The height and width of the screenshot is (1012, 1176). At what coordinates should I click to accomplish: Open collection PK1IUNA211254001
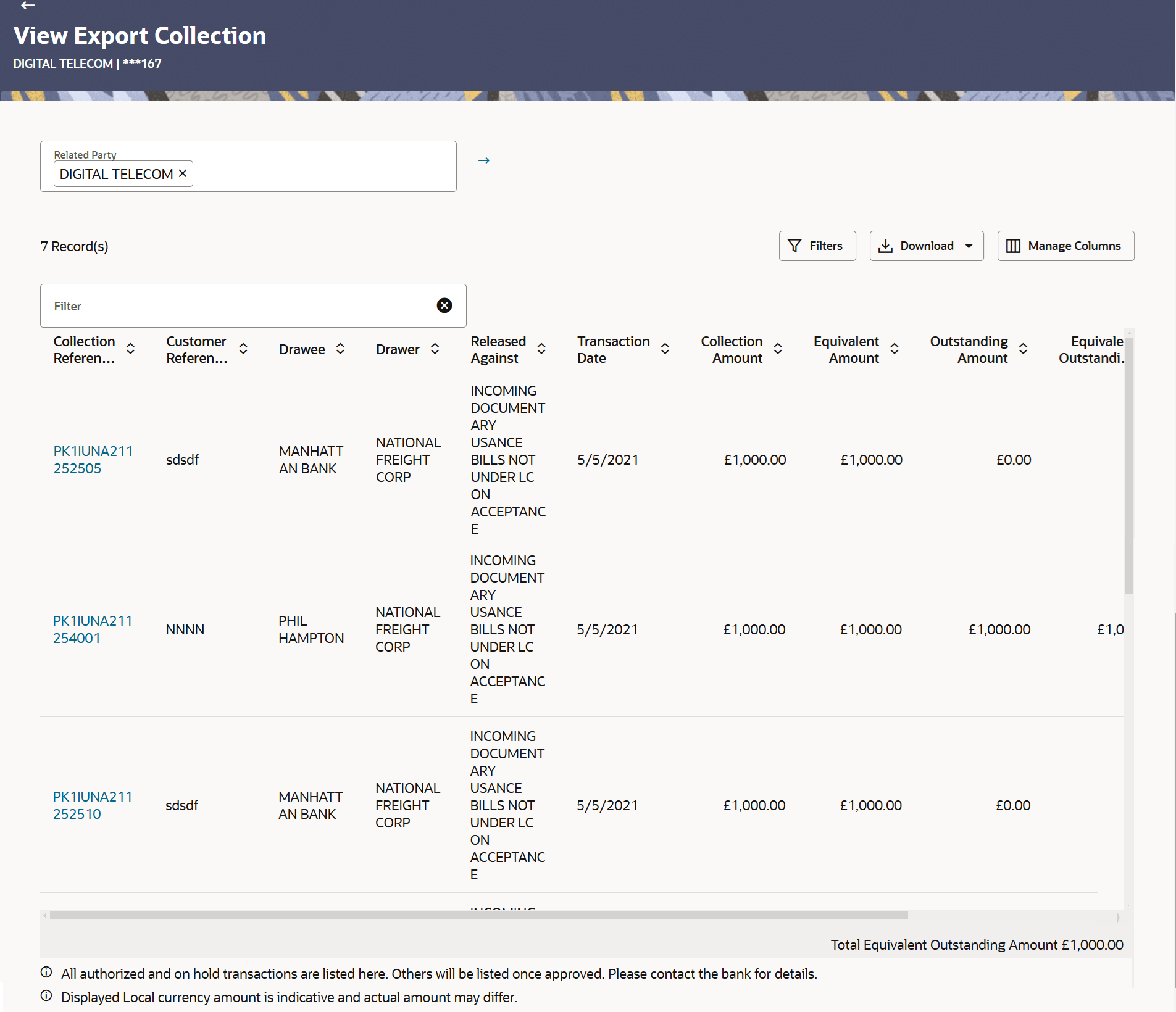(93, 629)
